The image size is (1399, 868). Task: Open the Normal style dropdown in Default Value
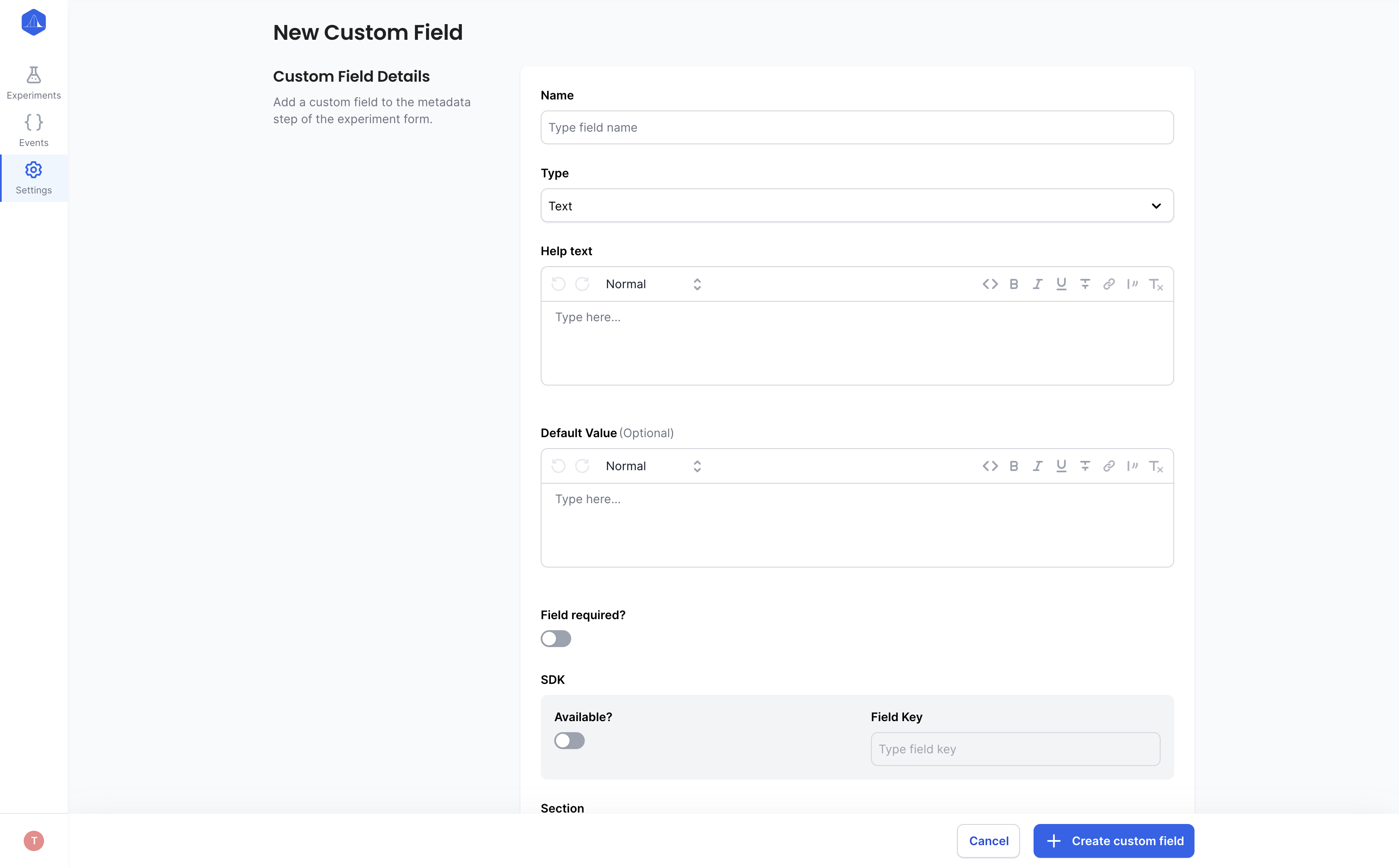(653, 466)
